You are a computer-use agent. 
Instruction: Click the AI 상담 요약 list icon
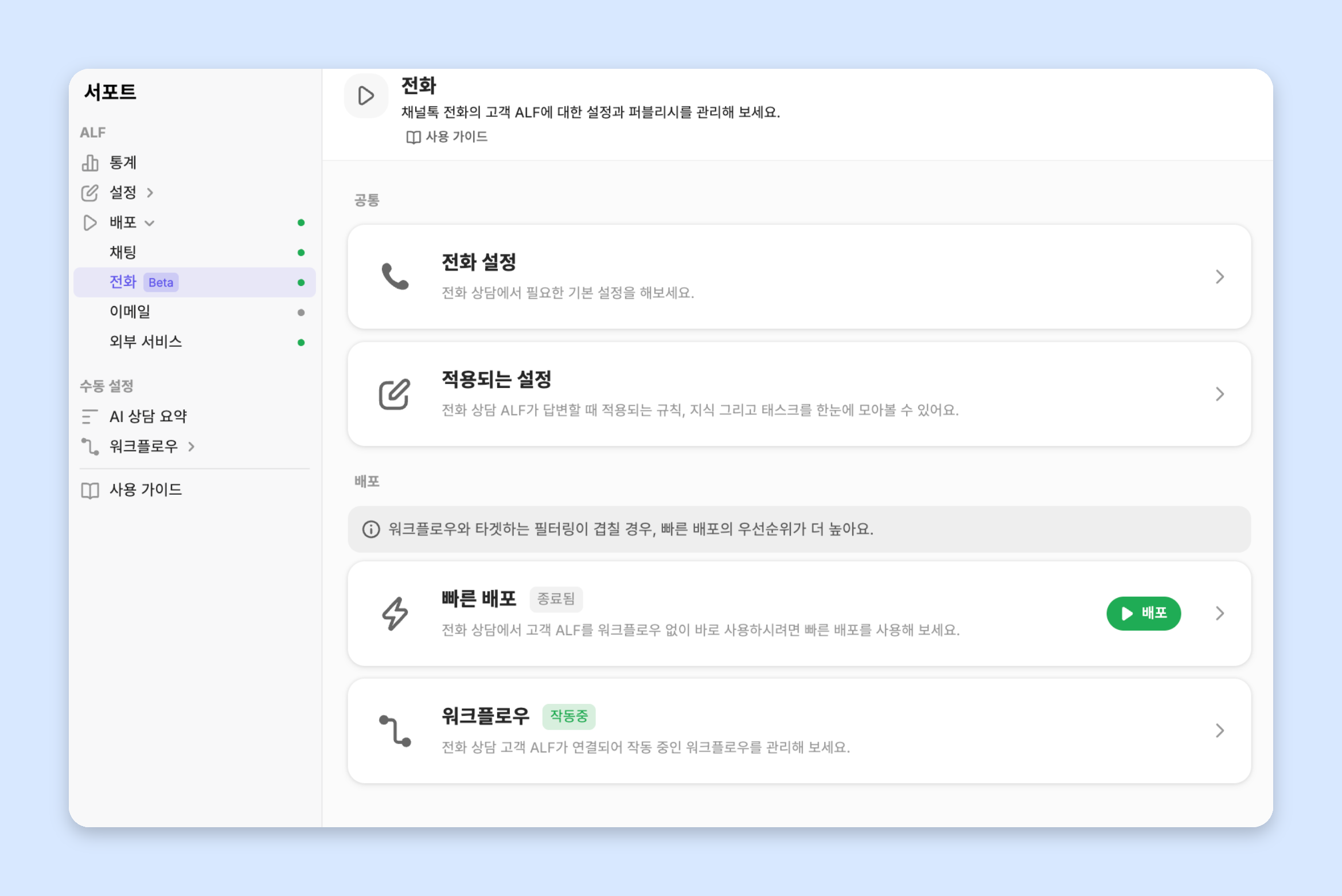[x=90, y=416]
